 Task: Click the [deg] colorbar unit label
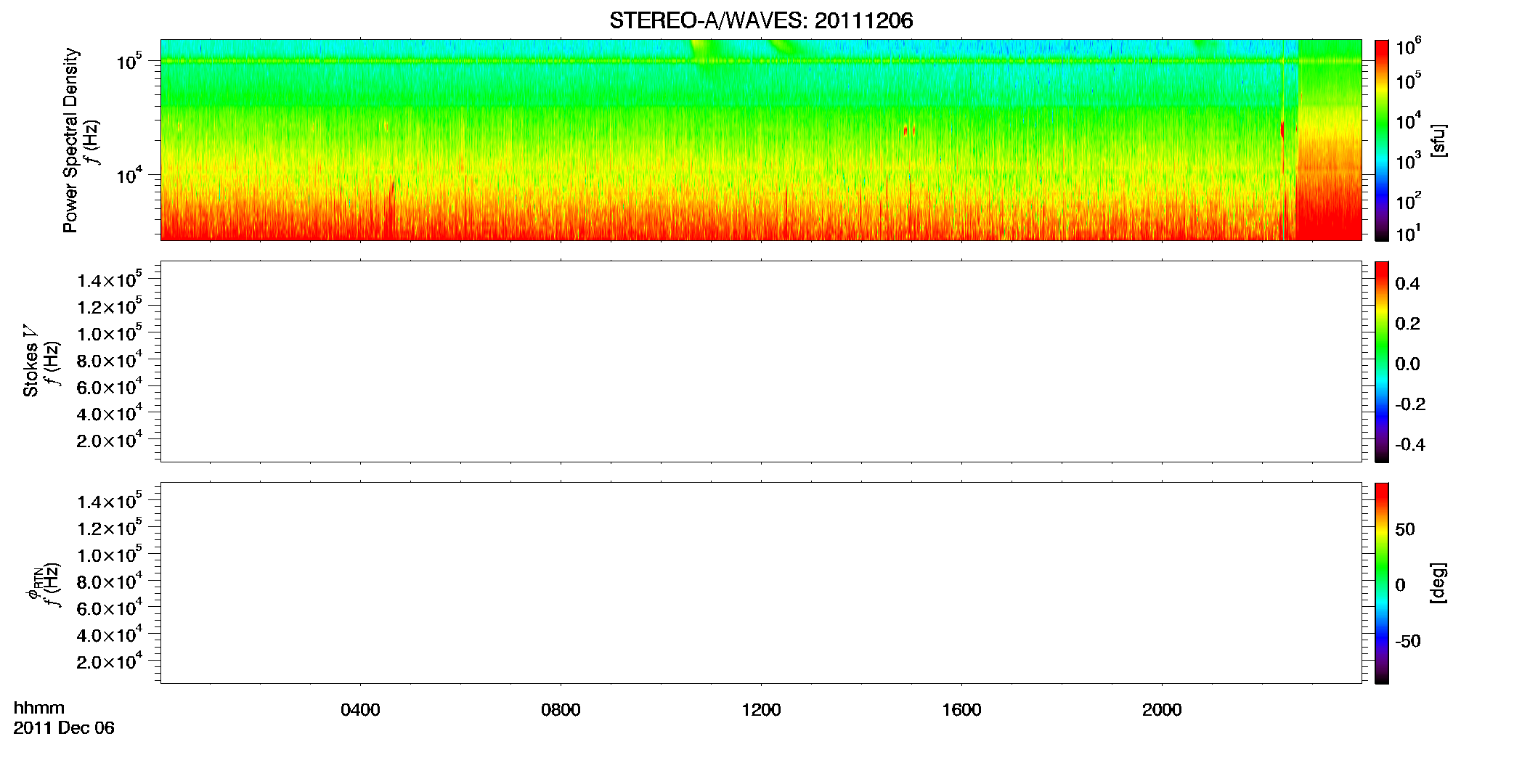coord(1438,583)
